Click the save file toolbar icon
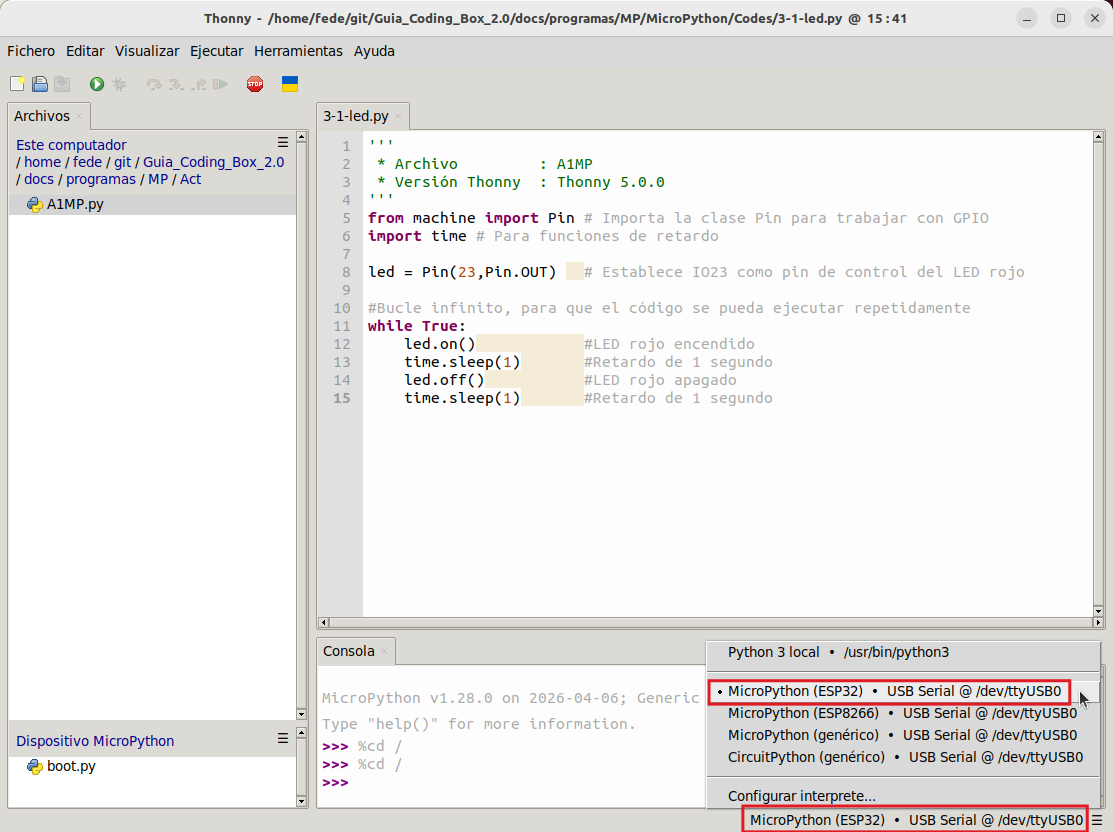The height and width of the screenshot is (832, 1113). [62, 84]
